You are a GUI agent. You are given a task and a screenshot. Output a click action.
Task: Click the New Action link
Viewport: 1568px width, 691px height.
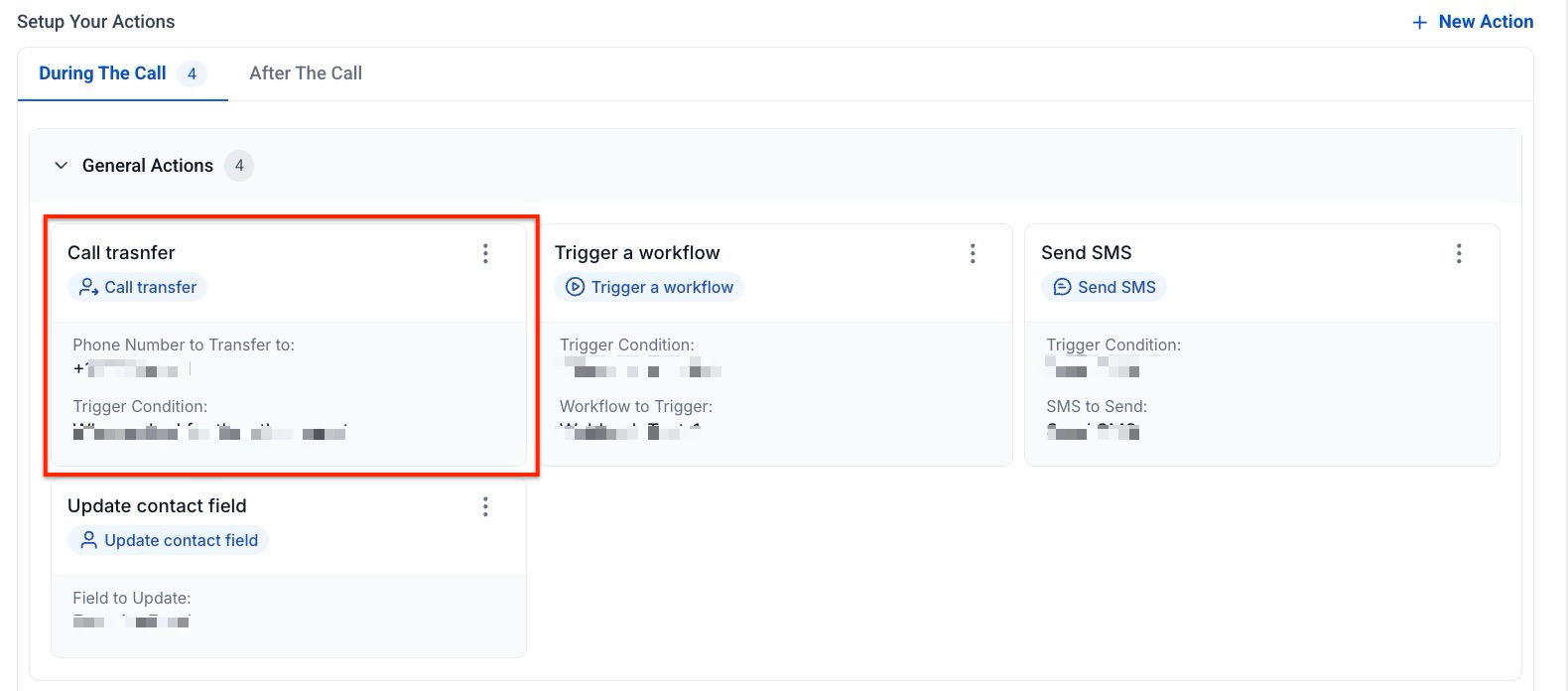coord(1485,22)
